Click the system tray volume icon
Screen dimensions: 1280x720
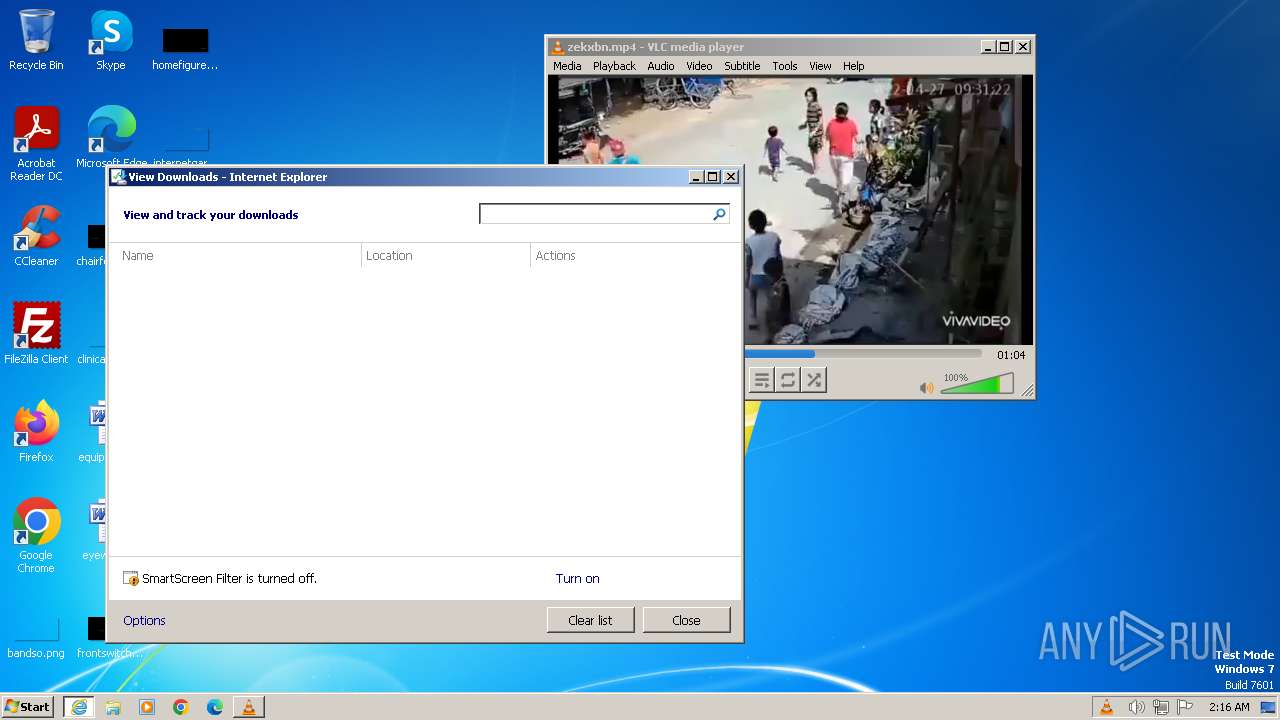1136,707
